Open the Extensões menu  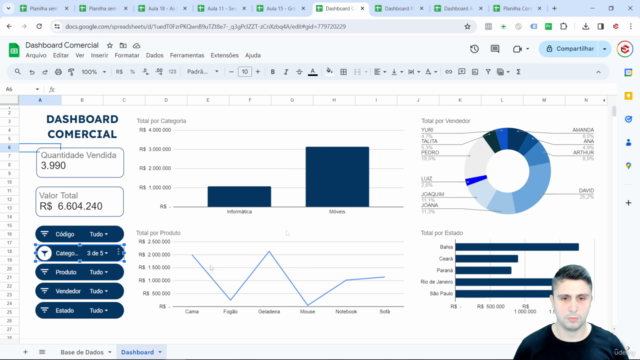pos(224,56)
